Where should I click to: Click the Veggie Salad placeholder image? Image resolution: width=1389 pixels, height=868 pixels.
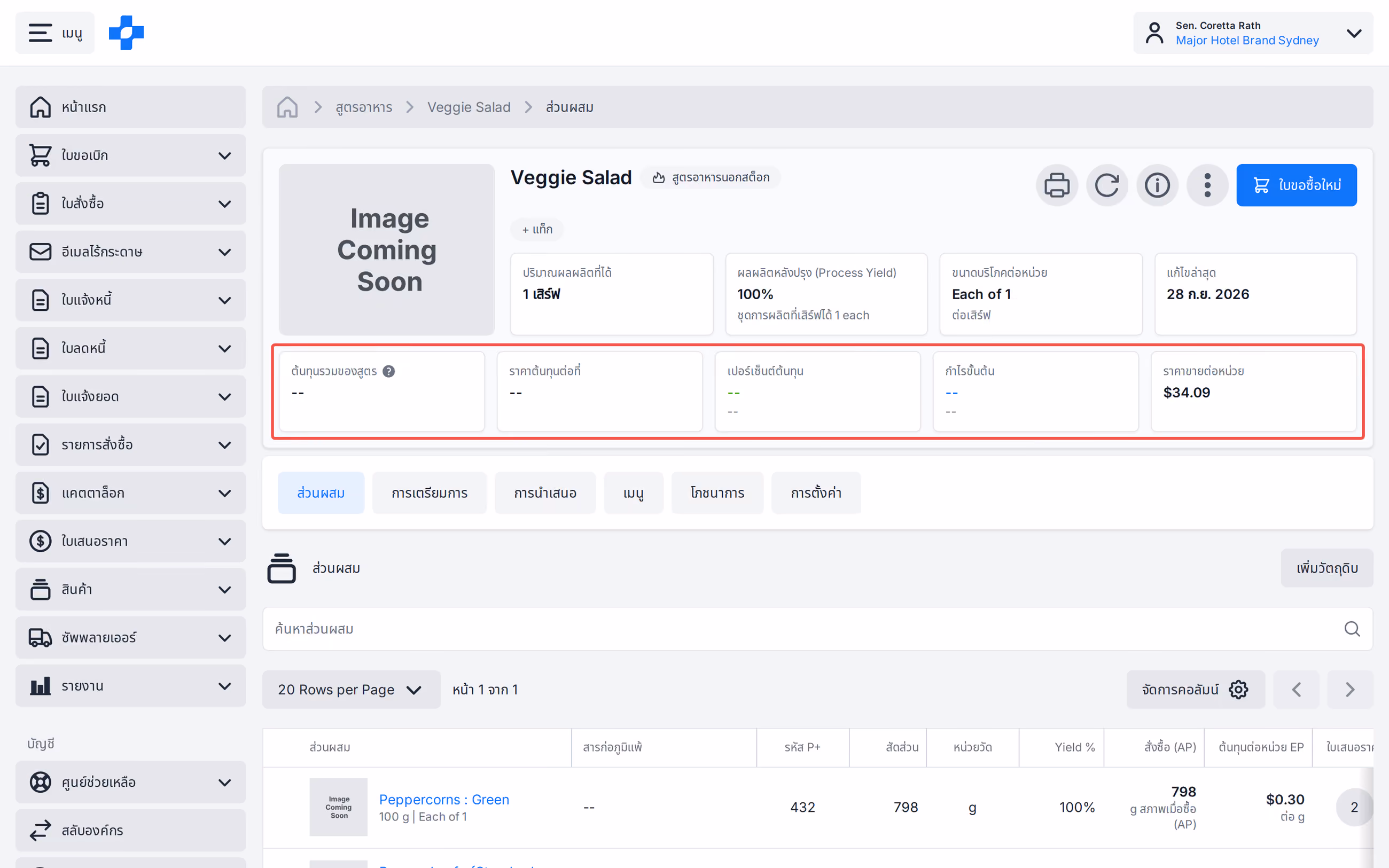click(387, 250)
